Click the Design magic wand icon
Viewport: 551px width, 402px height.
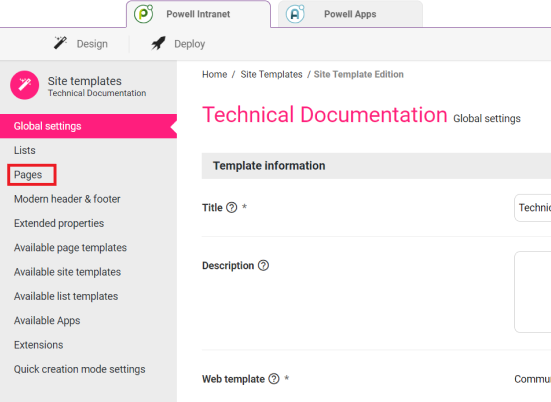click(x=60, y=43)
